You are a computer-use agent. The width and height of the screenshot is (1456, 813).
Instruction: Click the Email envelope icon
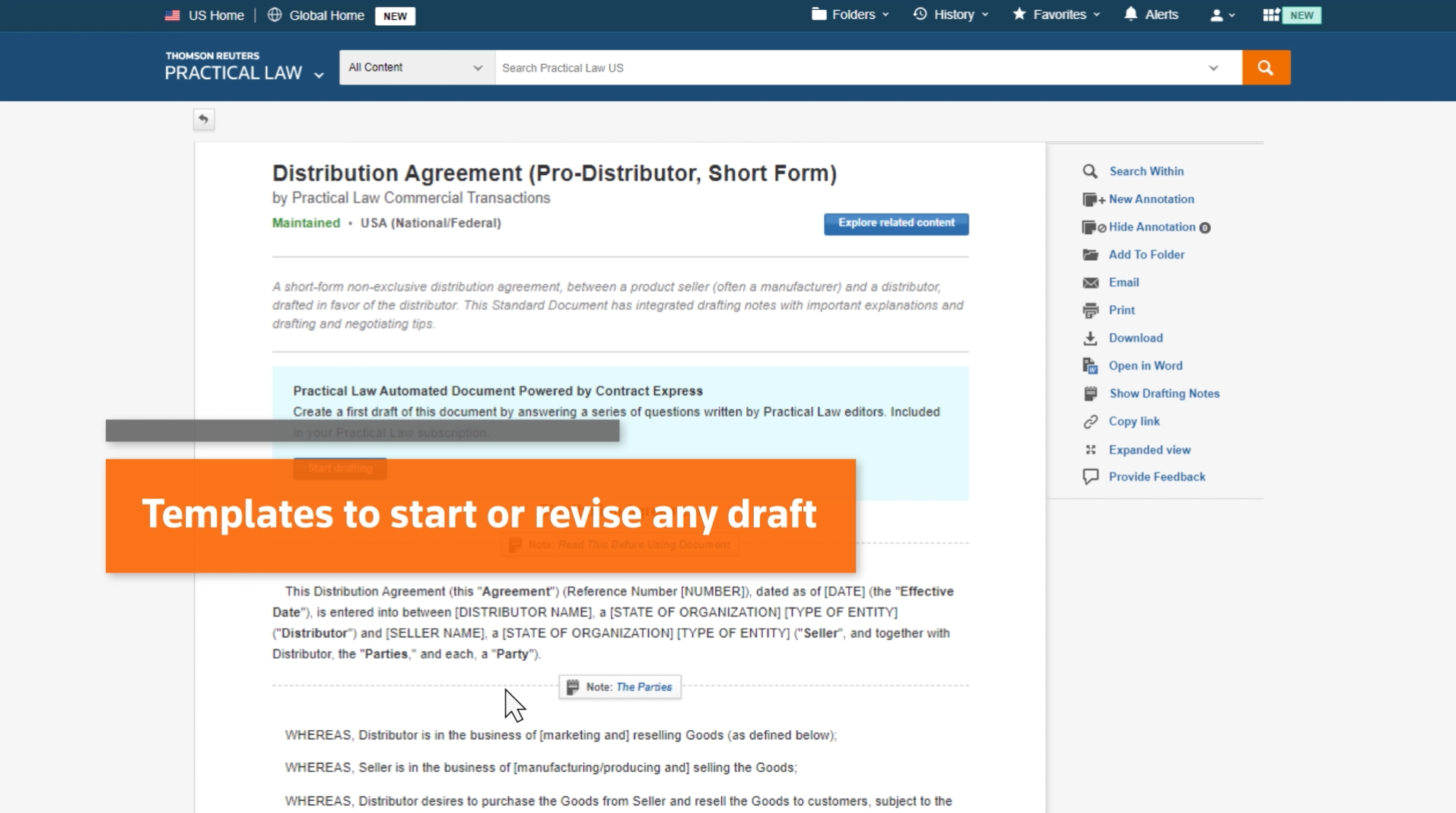point(1090,283)
